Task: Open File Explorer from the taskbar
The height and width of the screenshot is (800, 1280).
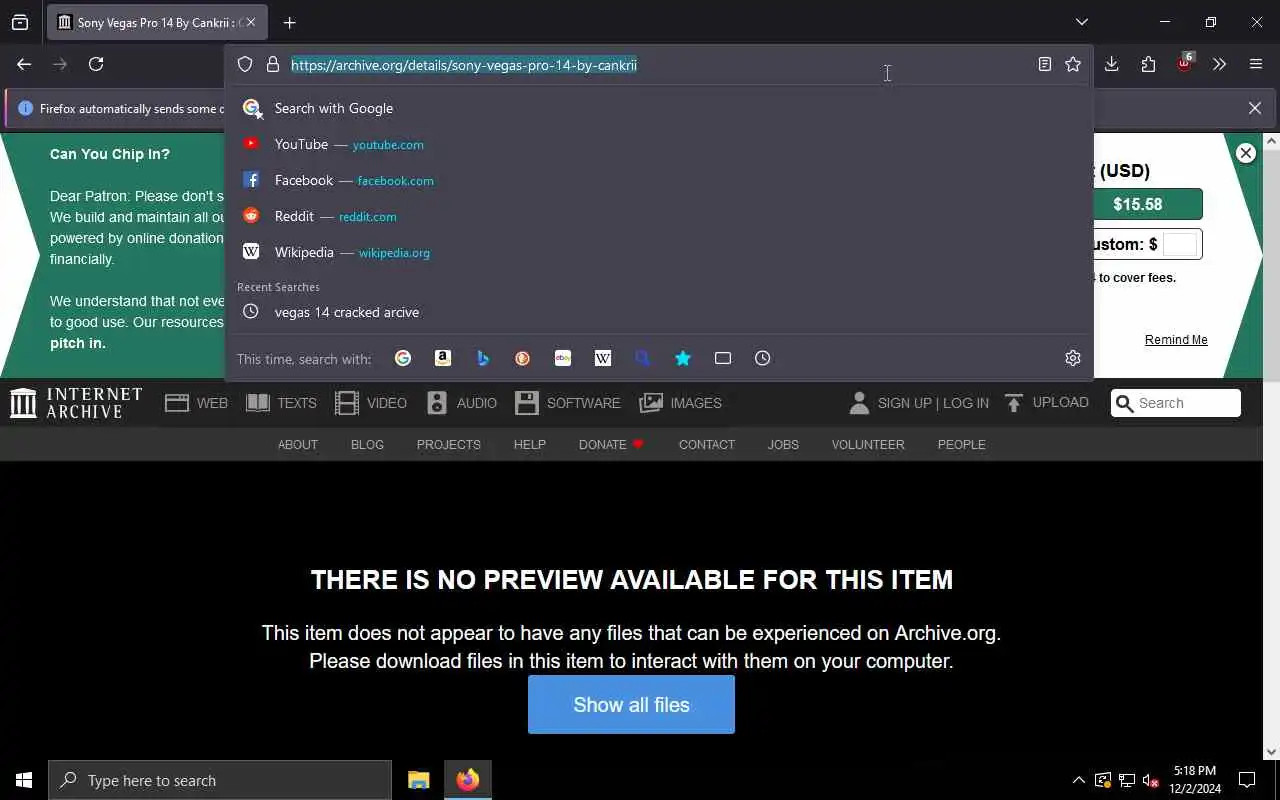Action: point(419,780)
